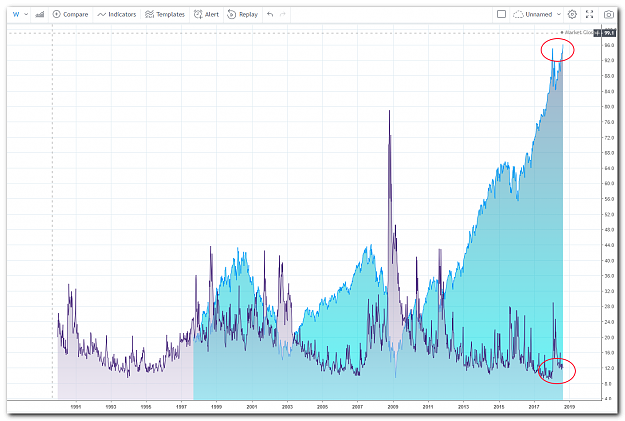
Task: Take a chart snapshot with camera icon
Action: pos(609,14)
